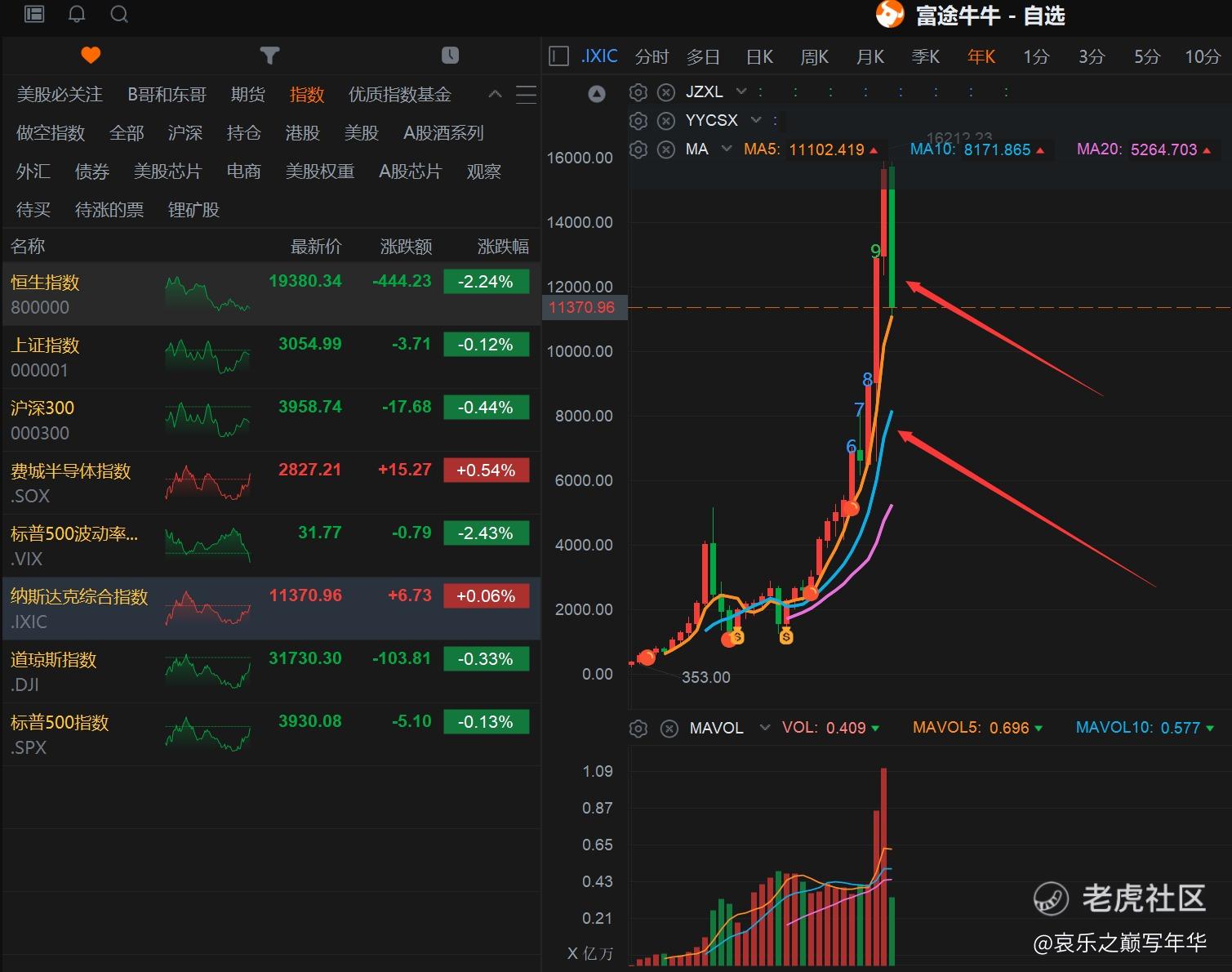
Task: Open the 期货 watchlist group
Action: point(248,95)
